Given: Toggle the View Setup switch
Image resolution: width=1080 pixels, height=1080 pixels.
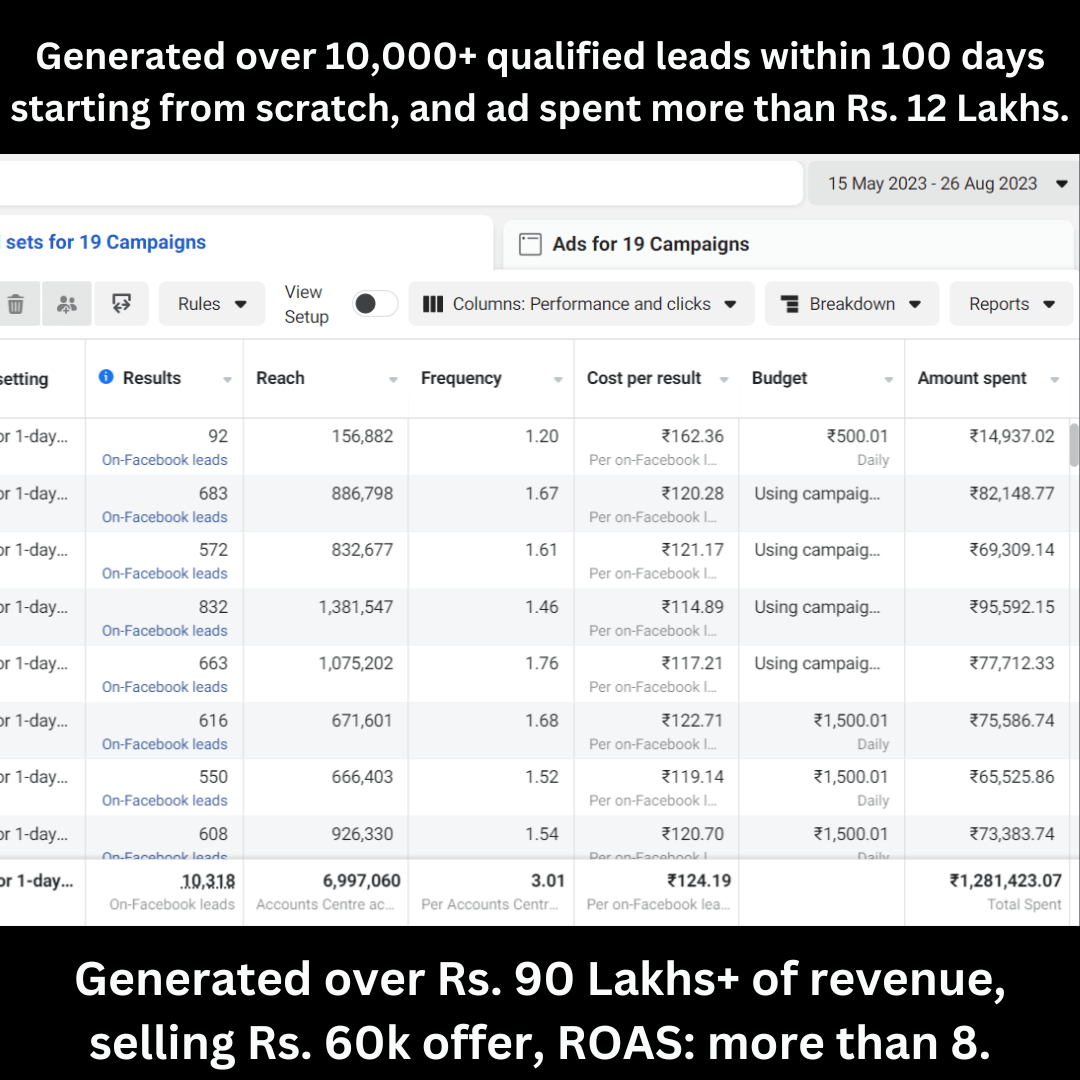Looking at the screenshot, I should coord(375,304).
